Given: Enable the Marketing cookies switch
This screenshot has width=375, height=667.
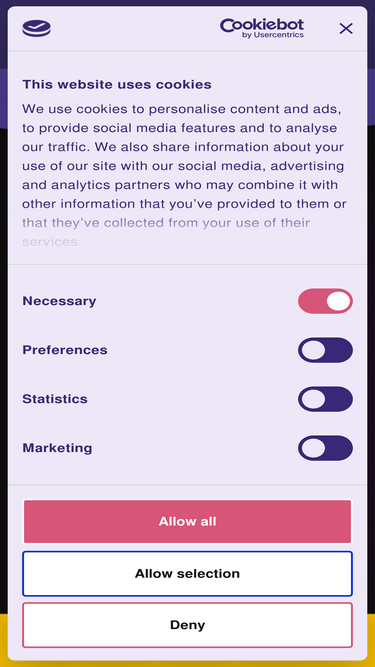Looking at the screenshot, I should click(325, 448).
